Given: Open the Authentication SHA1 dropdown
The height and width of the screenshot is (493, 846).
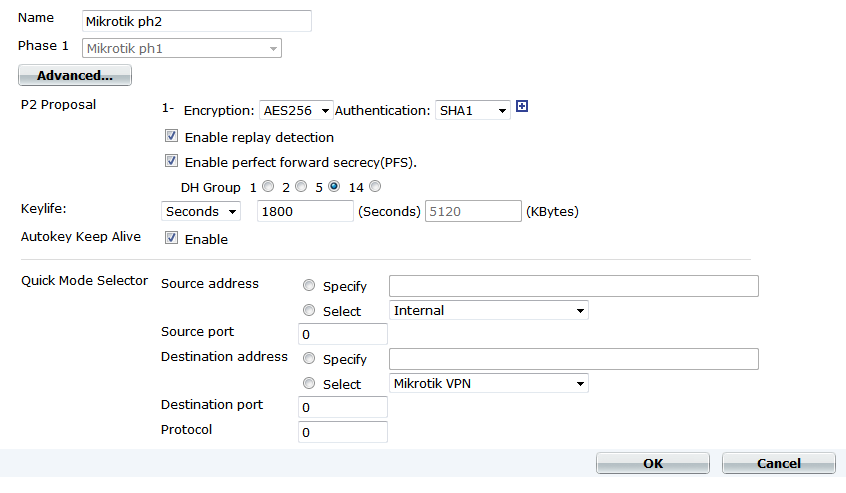Looking at the screenshot, I should click(x=473, y=111).
